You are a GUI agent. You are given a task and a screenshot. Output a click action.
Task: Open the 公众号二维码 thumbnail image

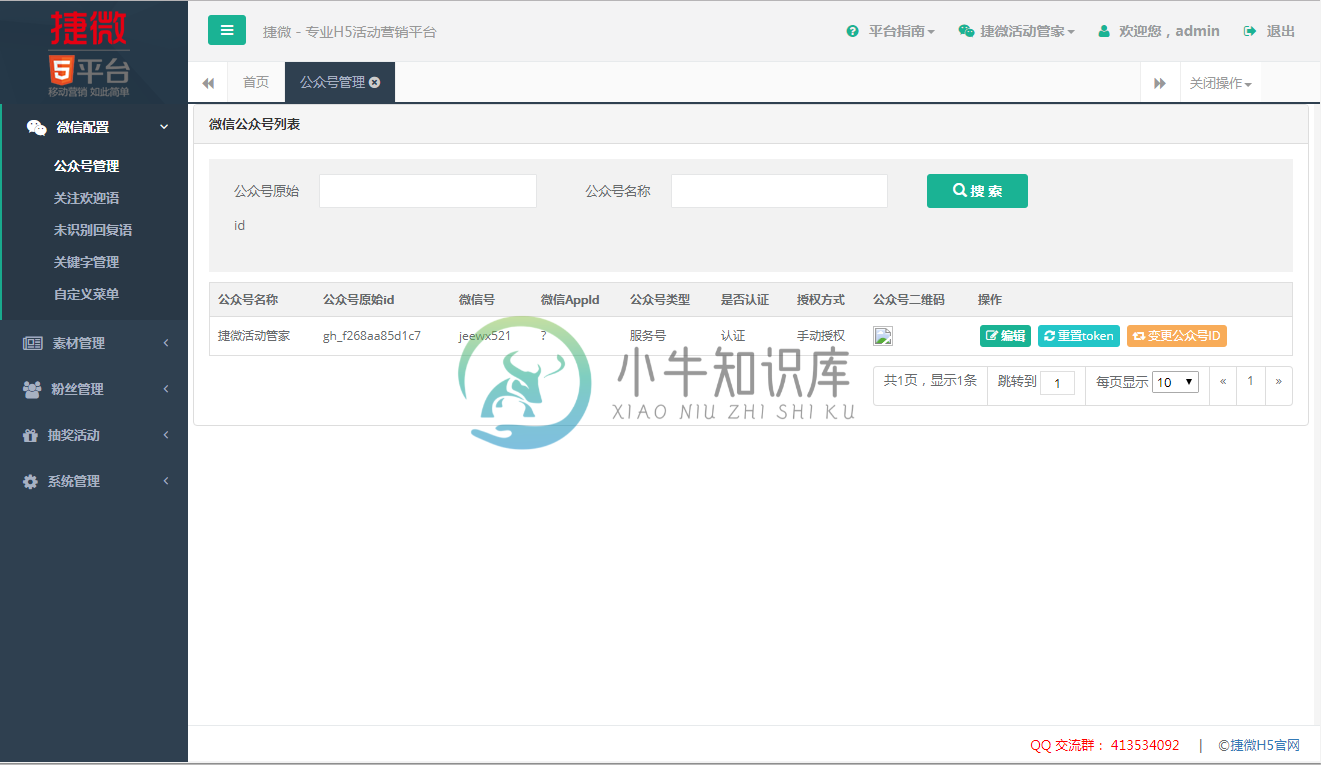(x=883, y=336)
